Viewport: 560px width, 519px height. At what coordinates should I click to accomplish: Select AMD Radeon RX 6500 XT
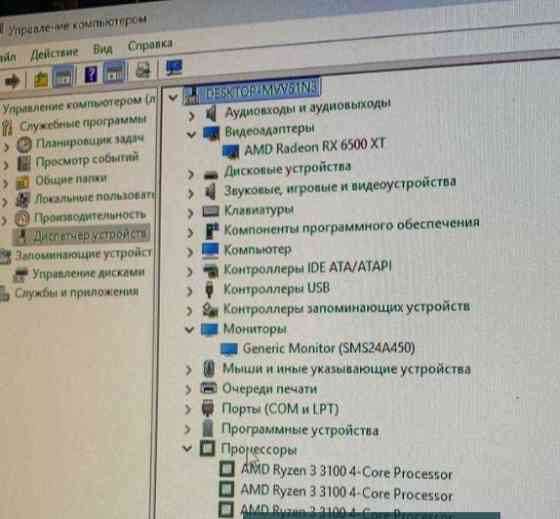(314, 146)
